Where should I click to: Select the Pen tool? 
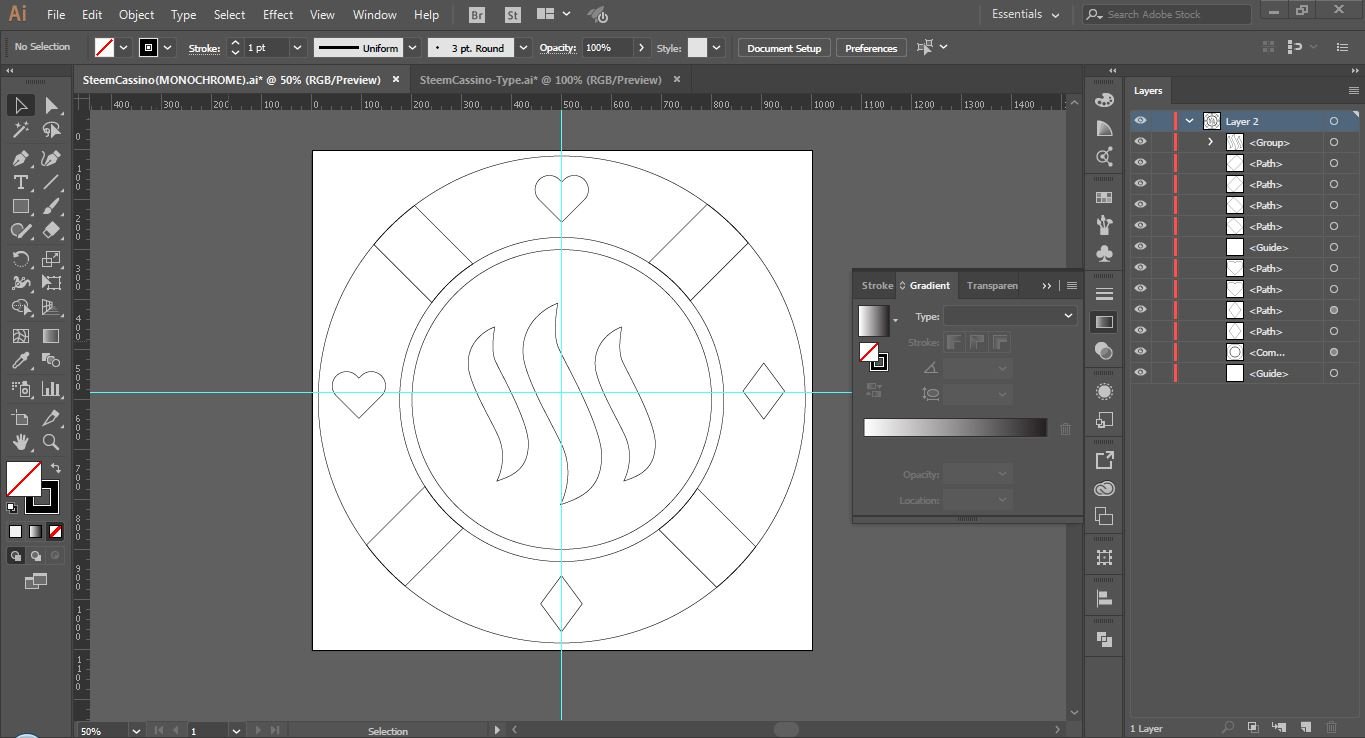click(20, 158)
